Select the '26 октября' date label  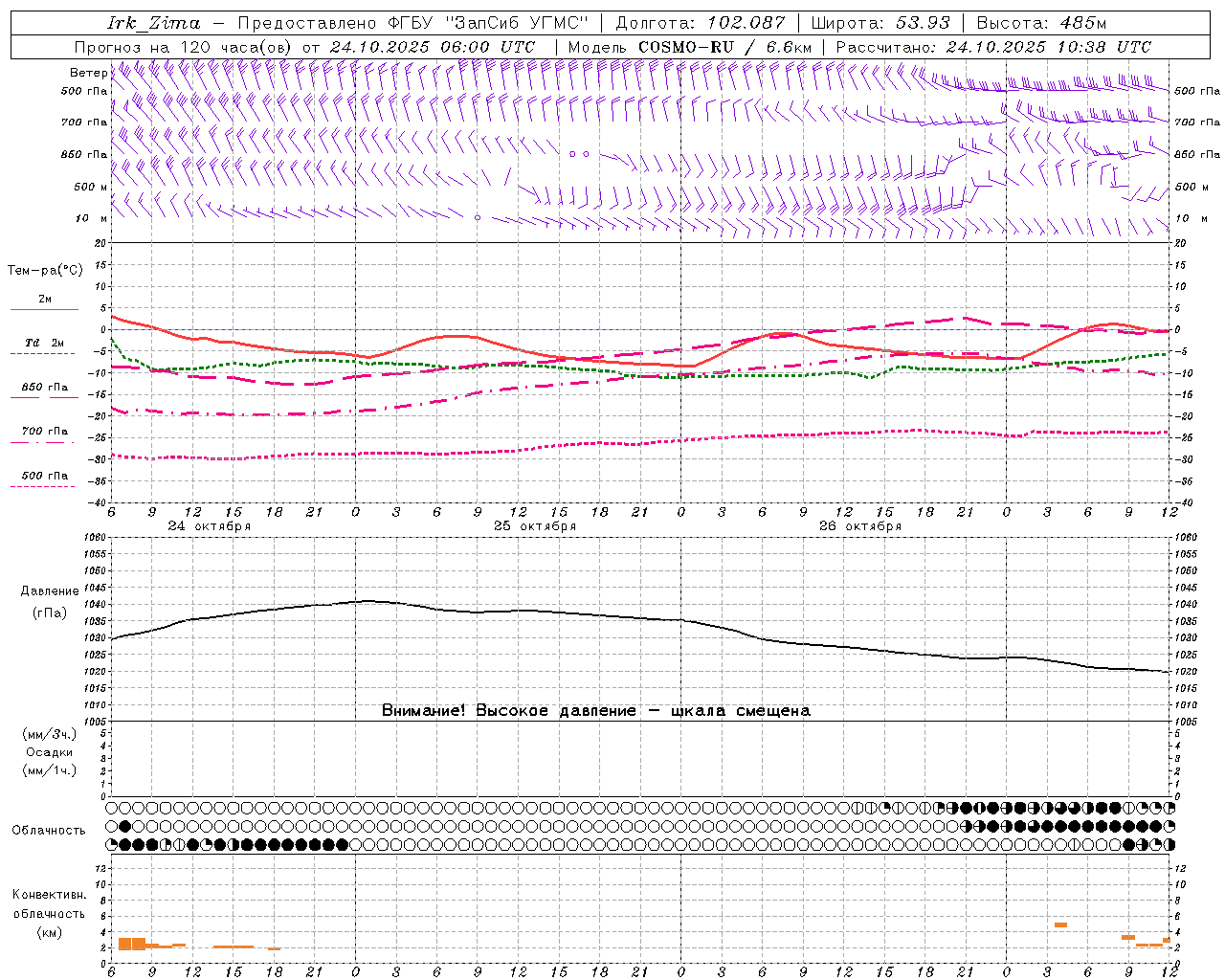(x=860, y=526)
